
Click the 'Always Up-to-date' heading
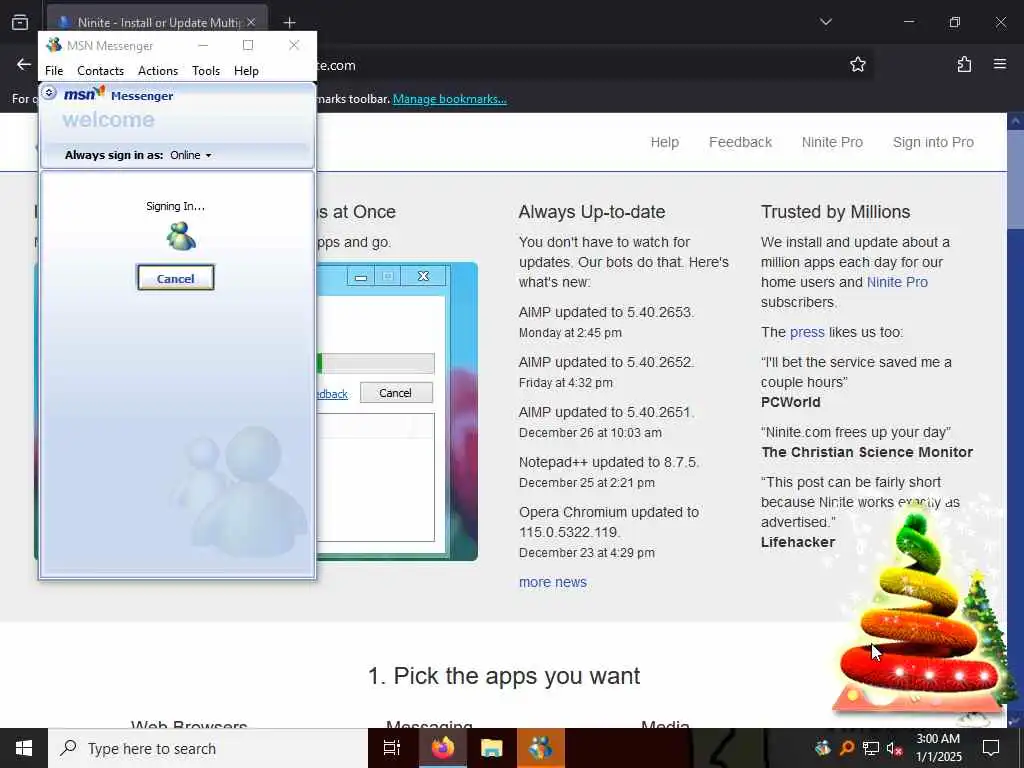click(x=592, y=212)
